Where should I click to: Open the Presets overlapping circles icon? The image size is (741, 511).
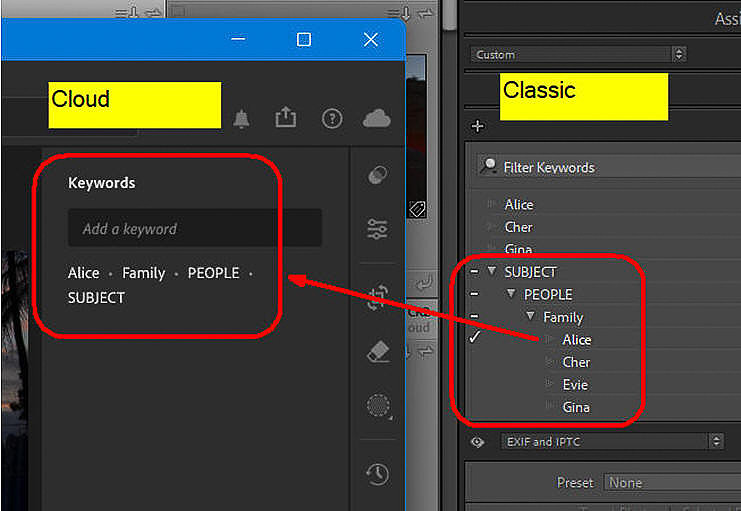[x=378, y=175]
